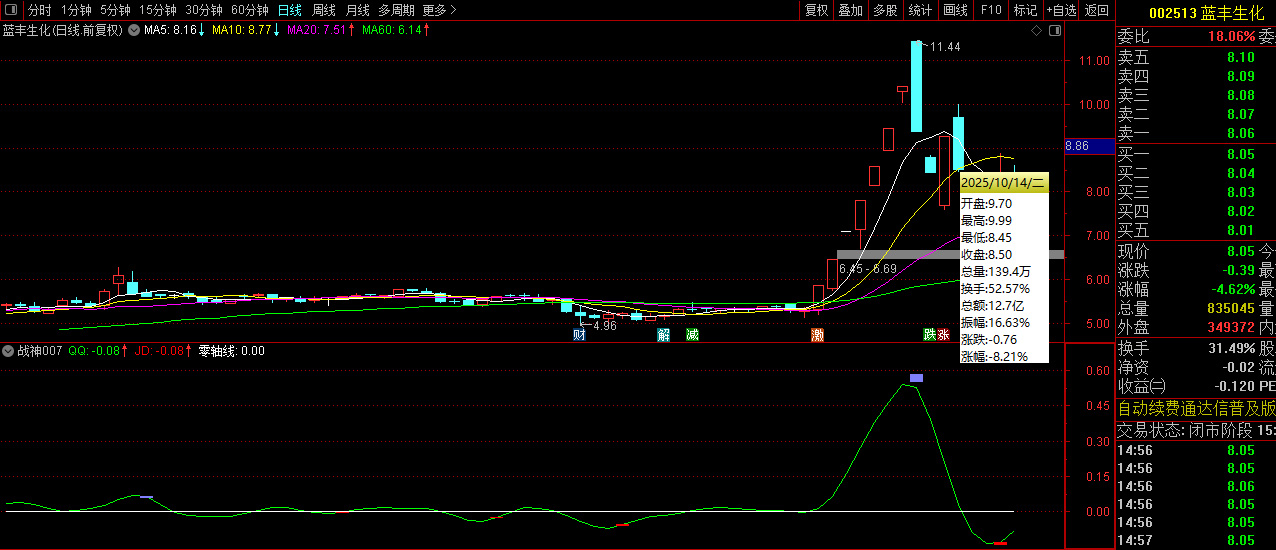Open the main chart indicator dropdown arrow
The height and width of the screenshot is (550, 1276).
(134, 31)
